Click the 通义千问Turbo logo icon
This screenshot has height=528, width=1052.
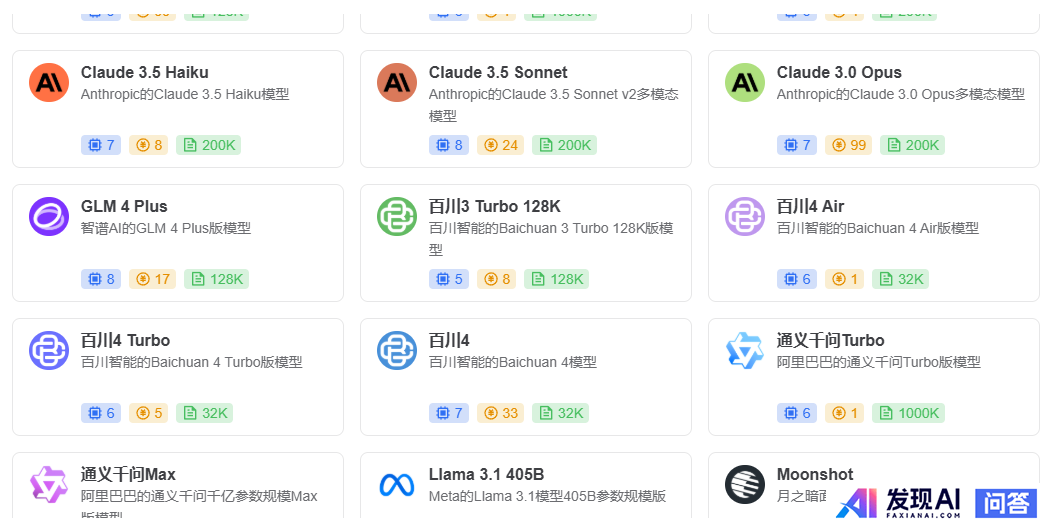tap(745, 350)
